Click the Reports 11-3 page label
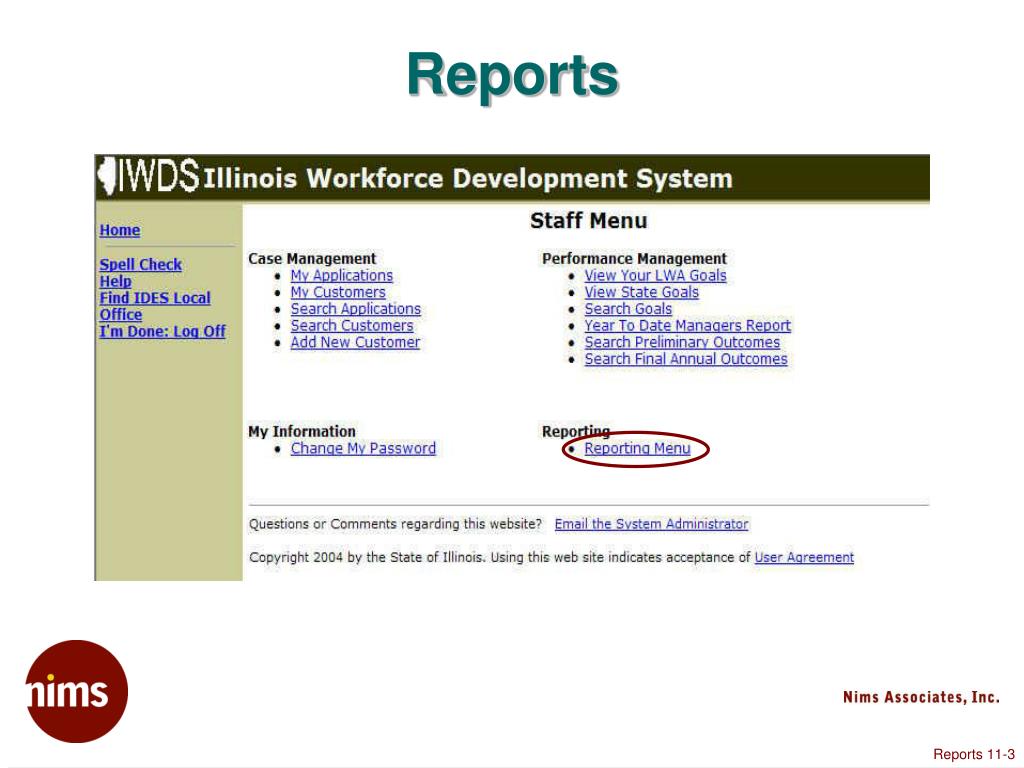The image size is (1024, 768). tap(974, 754)
